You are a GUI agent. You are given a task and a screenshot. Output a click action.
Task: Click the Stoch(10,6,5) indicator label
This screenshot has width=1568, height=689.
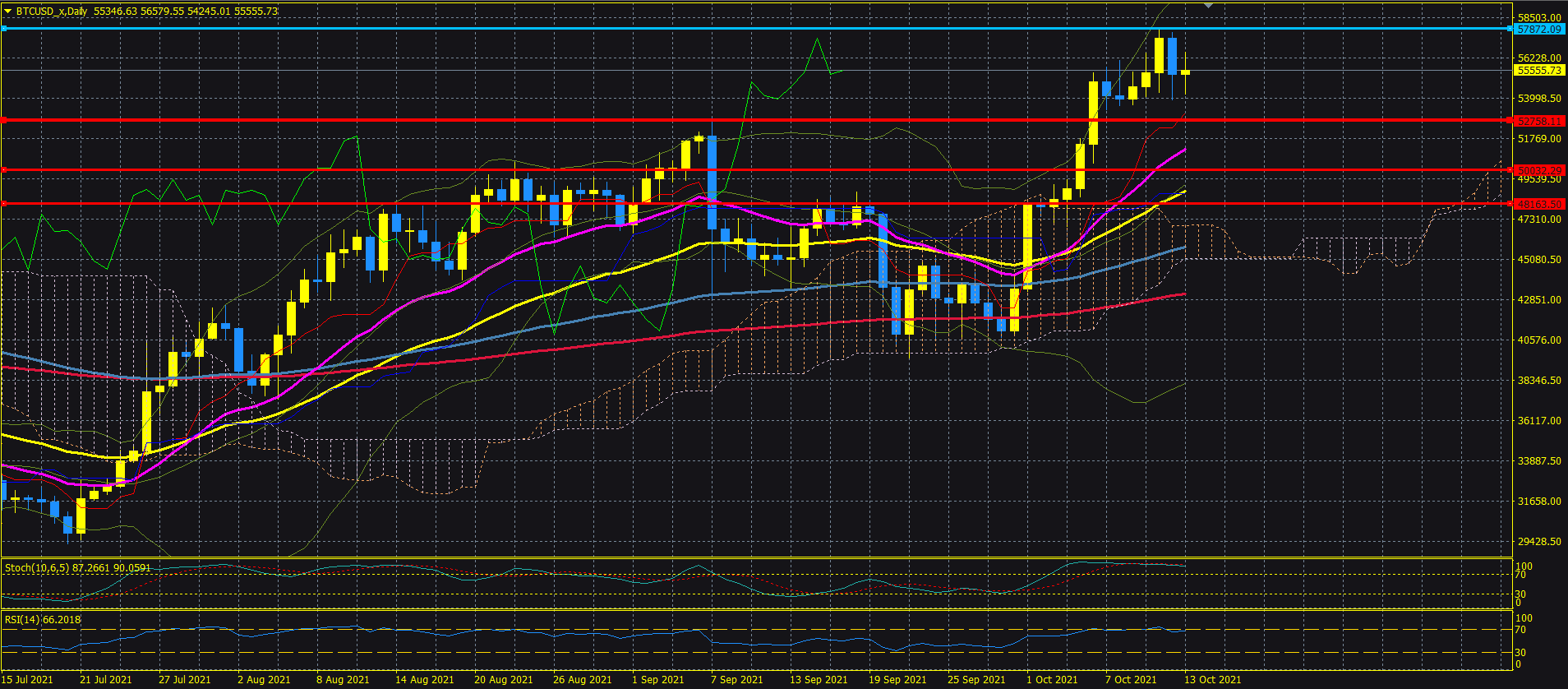pyautogui.click(x=78, y=568)
